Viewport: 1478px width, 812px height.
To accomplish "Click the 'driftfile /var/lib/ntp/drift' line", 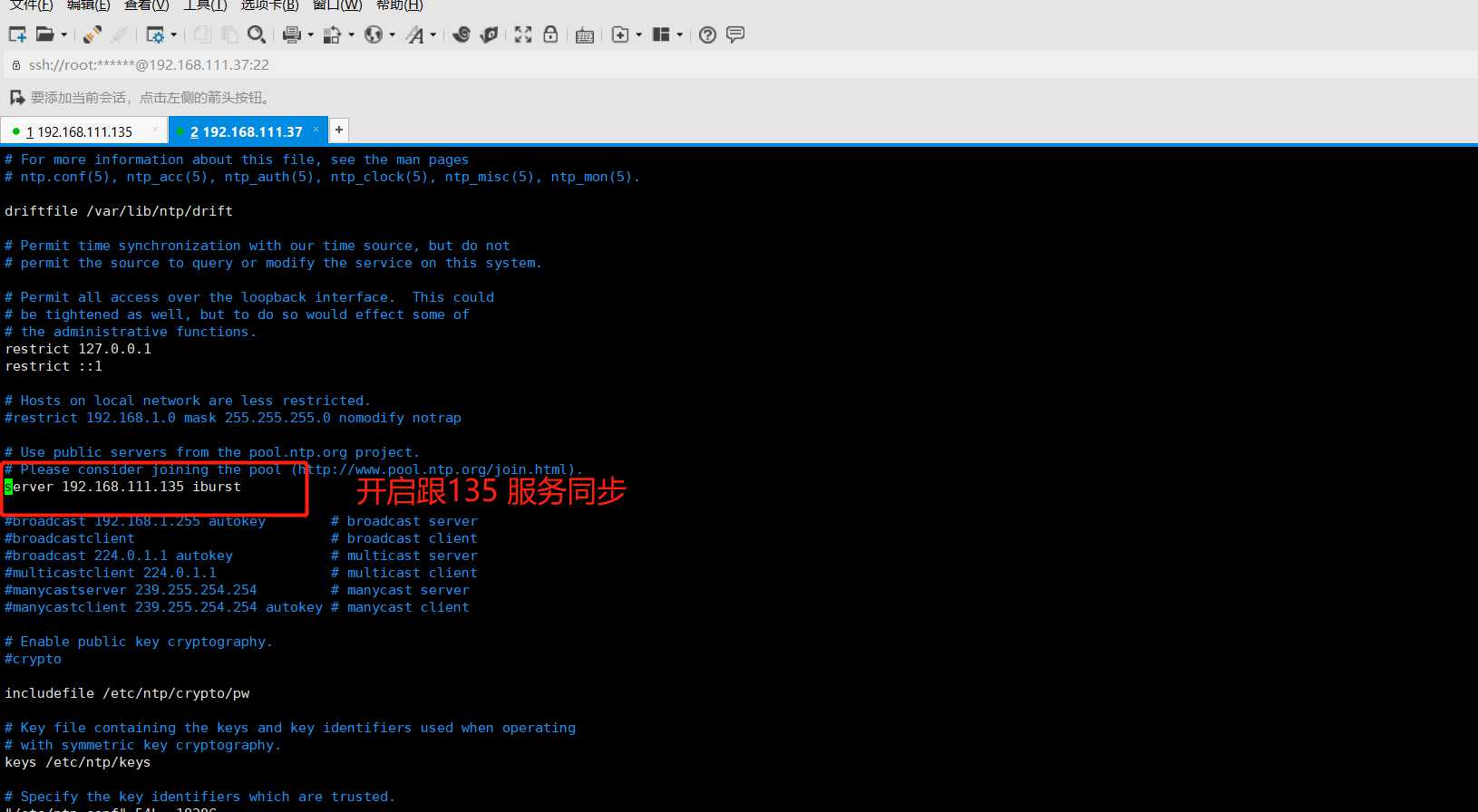I will pos(119,211).
